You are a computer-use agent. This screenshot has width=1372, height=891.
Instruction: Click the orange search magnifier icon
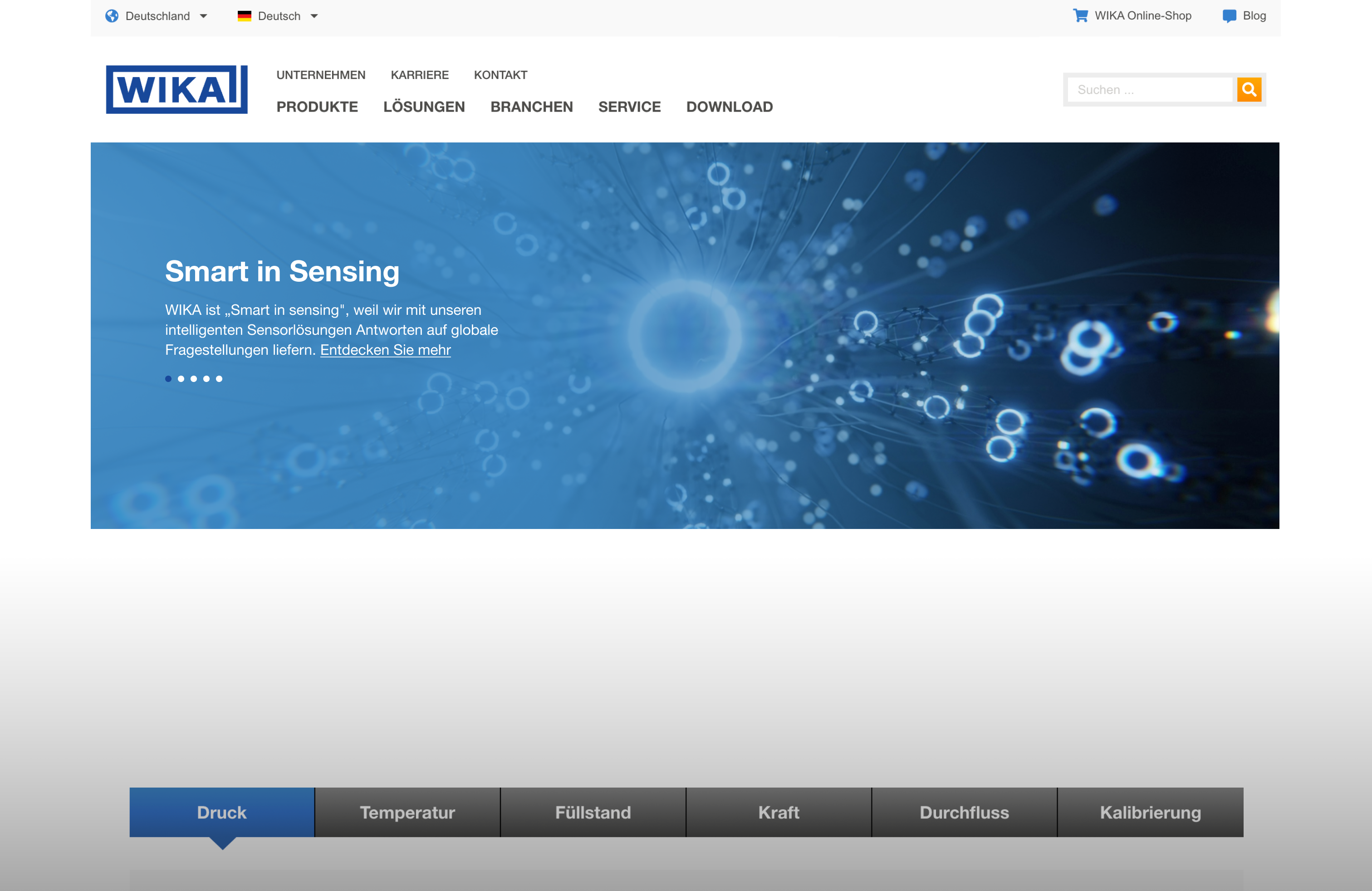tap(1249, 89)
